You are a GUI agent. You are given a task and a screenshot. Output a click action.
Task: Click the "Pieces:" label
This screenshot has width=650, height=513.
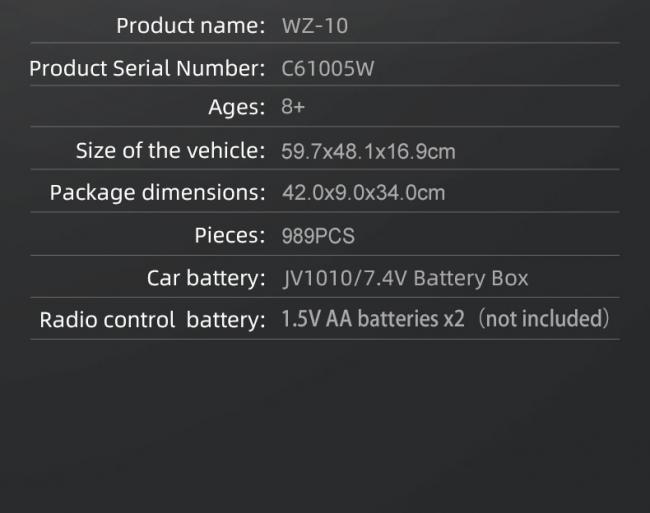point(229,236)
